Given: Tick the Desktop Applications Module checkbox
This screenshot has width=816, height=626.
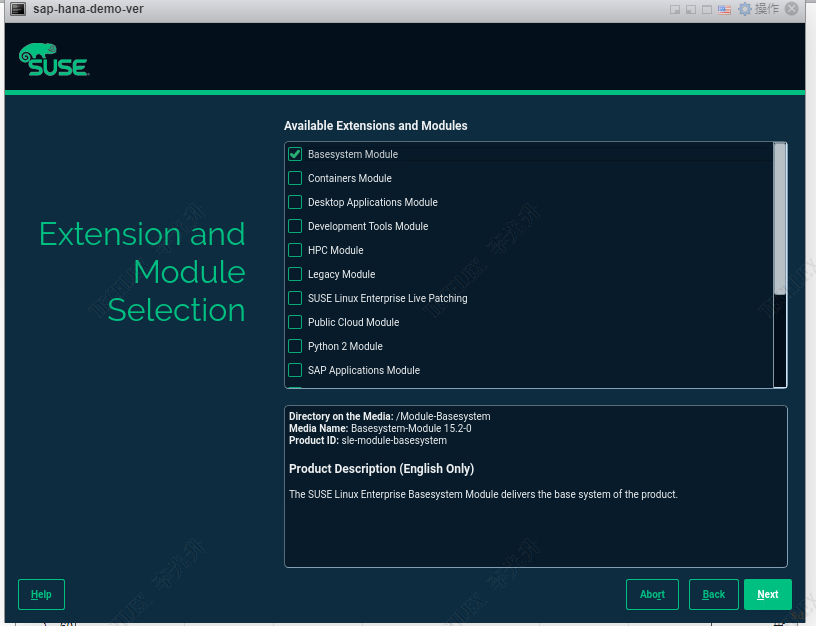Looking at the screenshot, I should (295, 202).
